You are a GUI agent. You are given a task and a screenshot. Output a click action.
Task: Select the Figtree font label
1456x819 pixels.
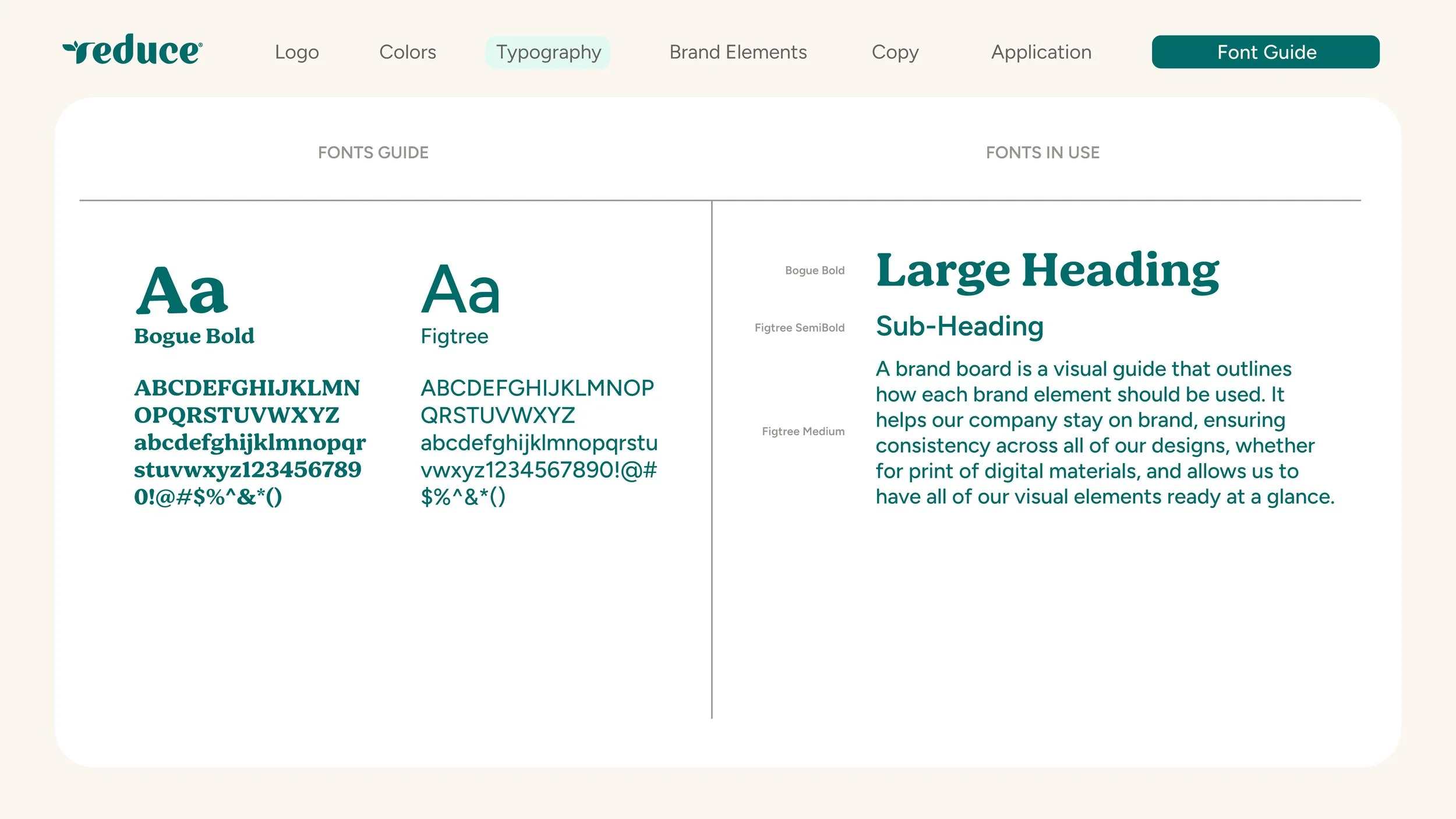(455, 336)
